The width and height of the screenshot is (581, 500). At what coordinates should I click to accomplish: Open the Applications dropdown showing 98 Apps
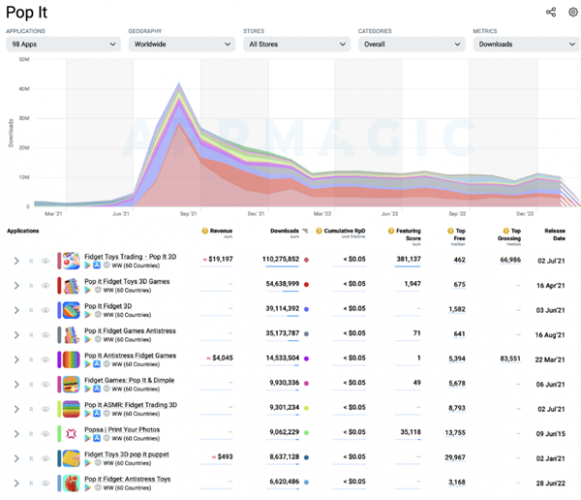[x=63, y=44]
